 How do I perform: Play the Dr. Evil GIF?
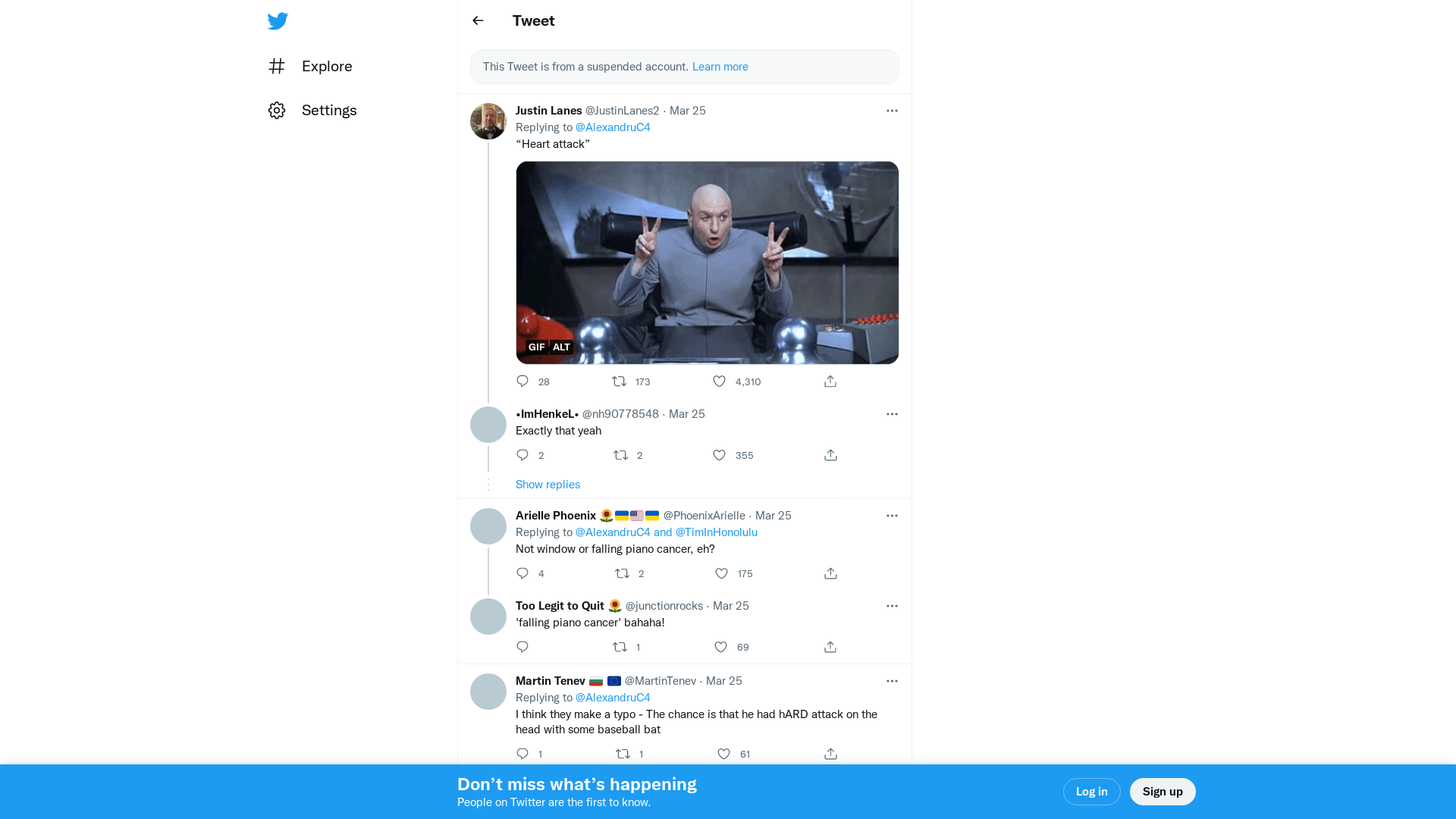(708, 262)
